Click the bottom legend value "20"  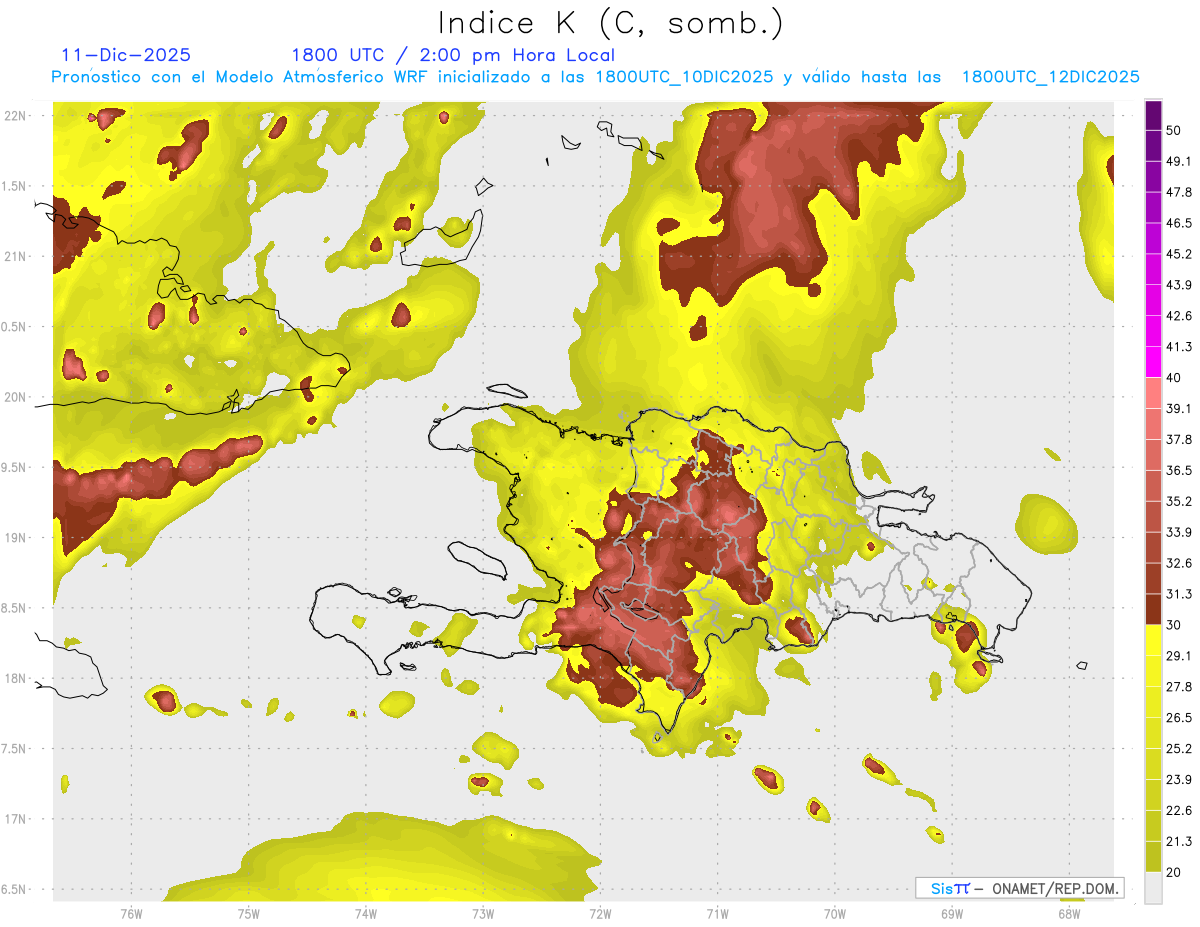[1175, 873]
